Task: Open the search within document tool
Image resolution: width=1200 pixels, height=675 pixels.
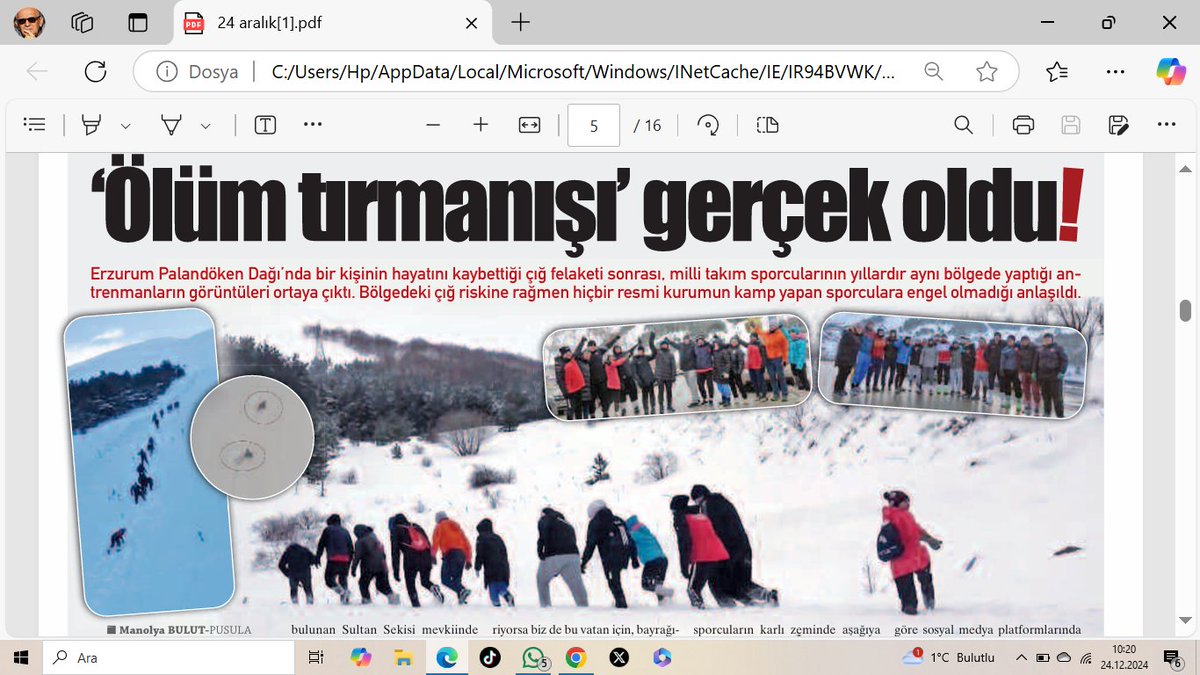Action: [x=963, y=124]
